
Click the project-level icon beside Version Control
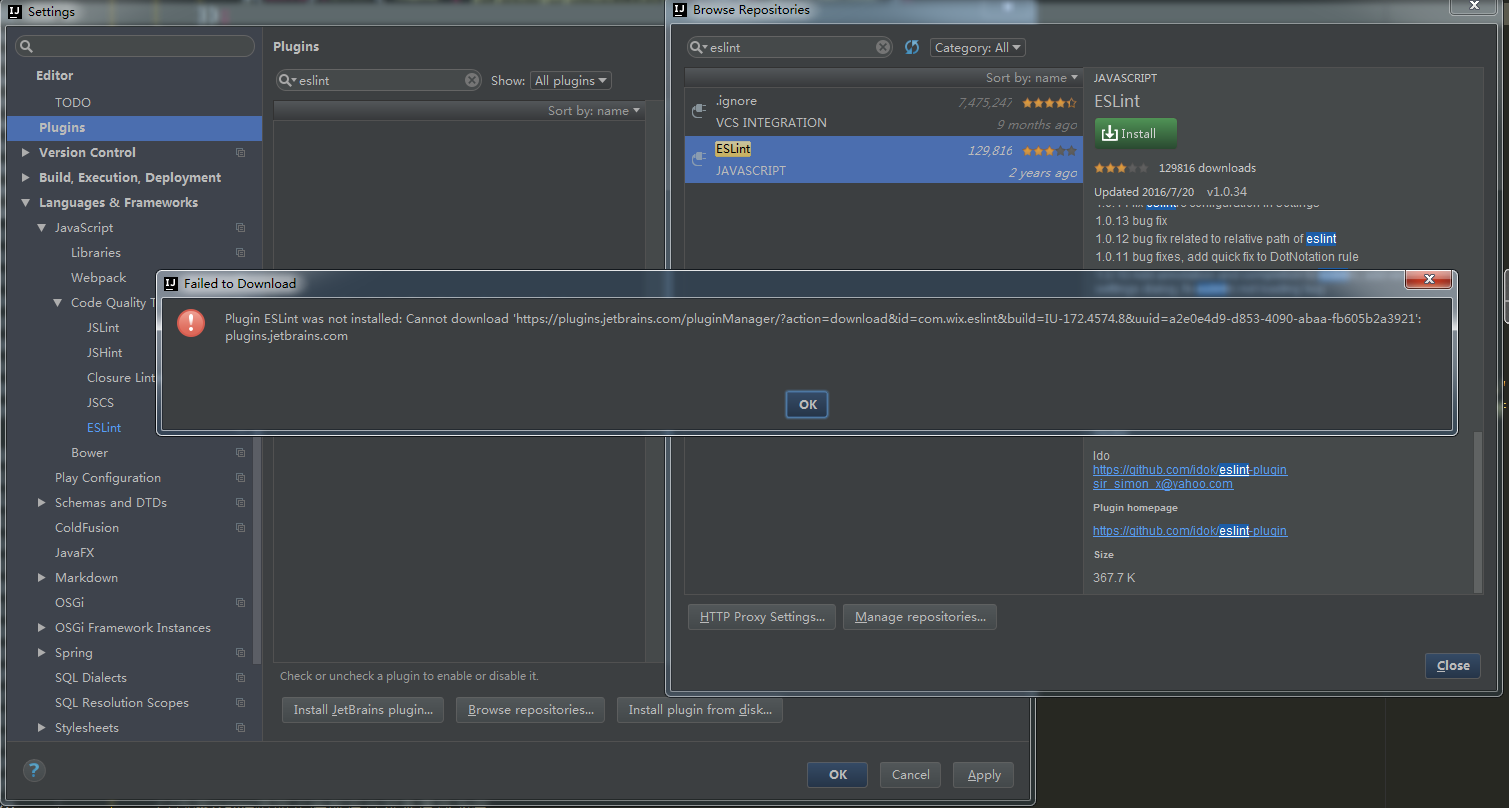(x=240, y=153)
